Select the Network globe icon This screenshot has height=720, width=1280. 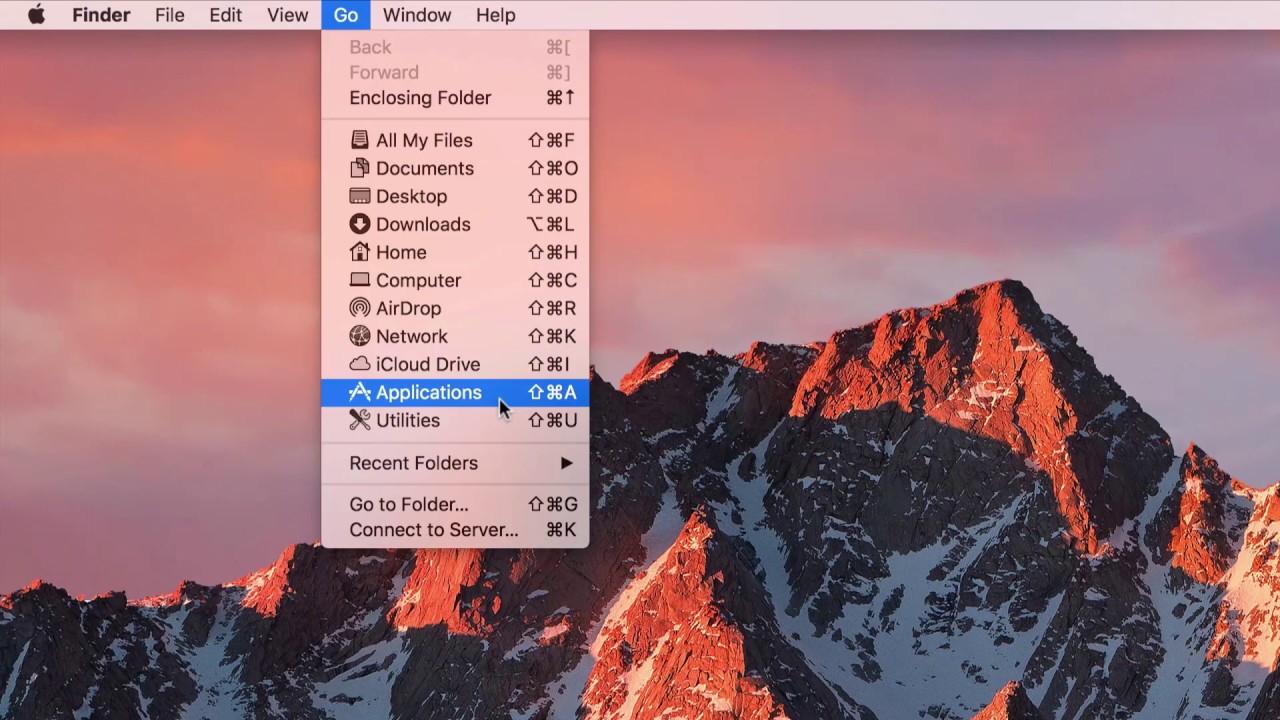(359, 336)
